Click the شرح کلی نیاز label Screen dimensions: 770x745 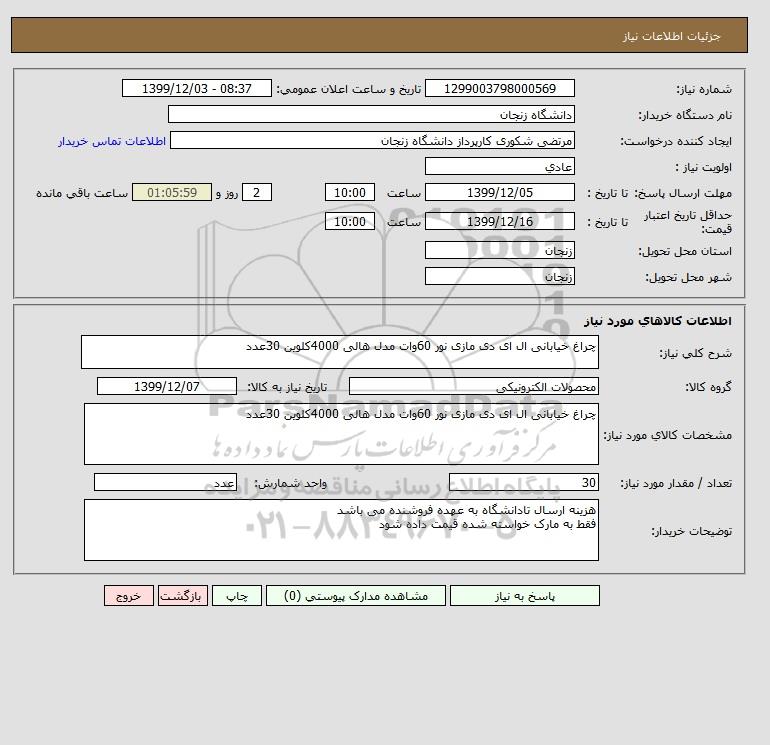pyautogui.click(x=695, y=353)
